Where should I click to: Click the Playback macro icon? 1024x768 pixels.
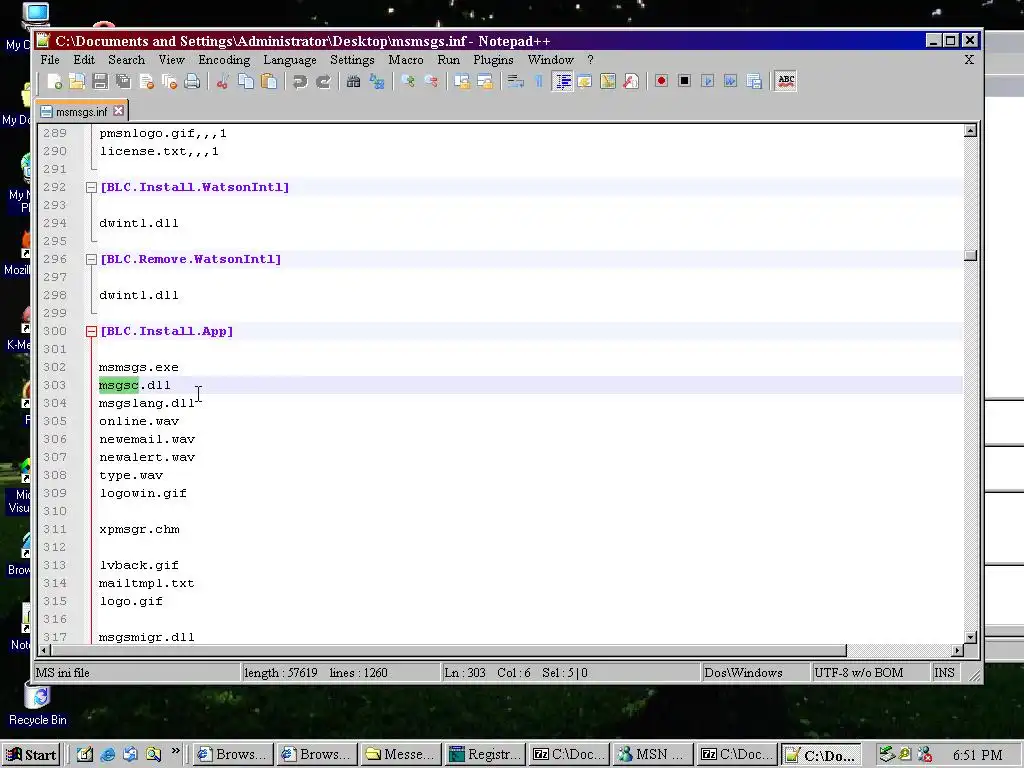(707, 82)
